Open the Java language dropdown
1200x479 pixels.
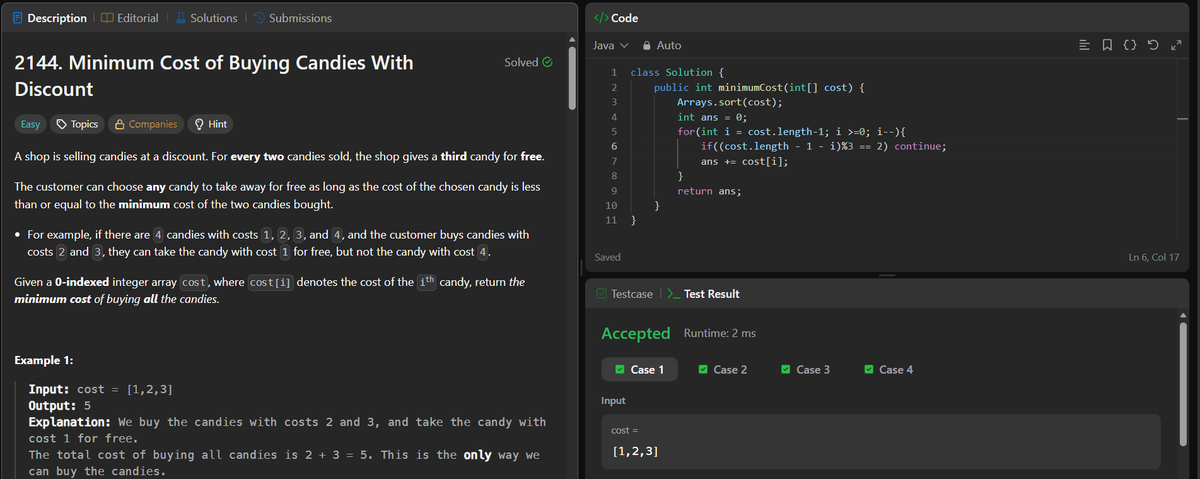(610, 45)
